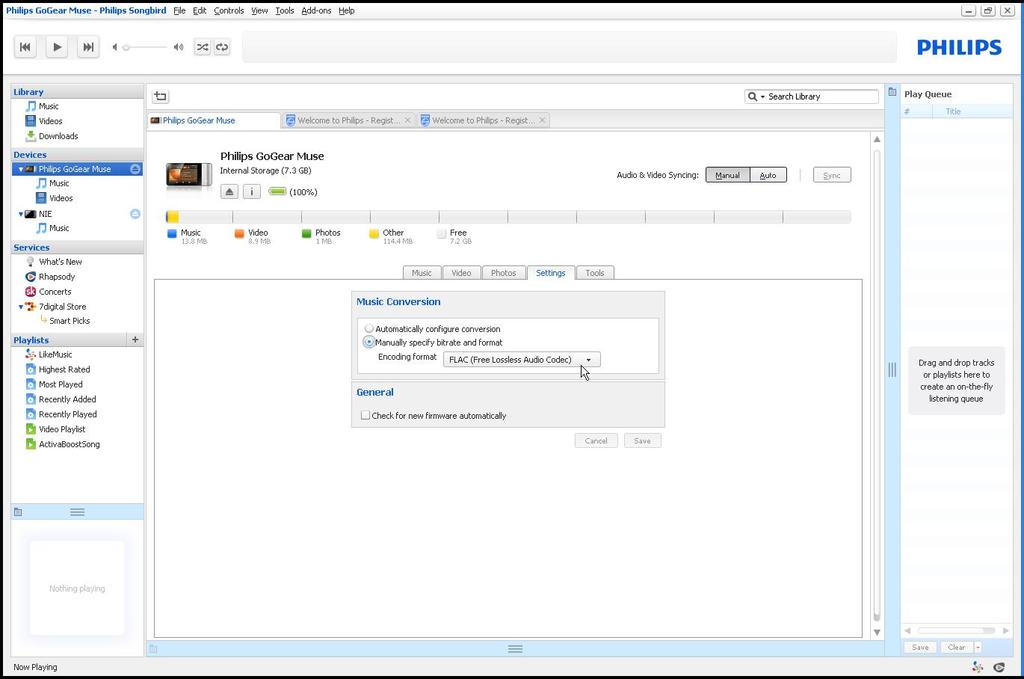Collapse the 7digital Store tree

(x=20, y=306)
